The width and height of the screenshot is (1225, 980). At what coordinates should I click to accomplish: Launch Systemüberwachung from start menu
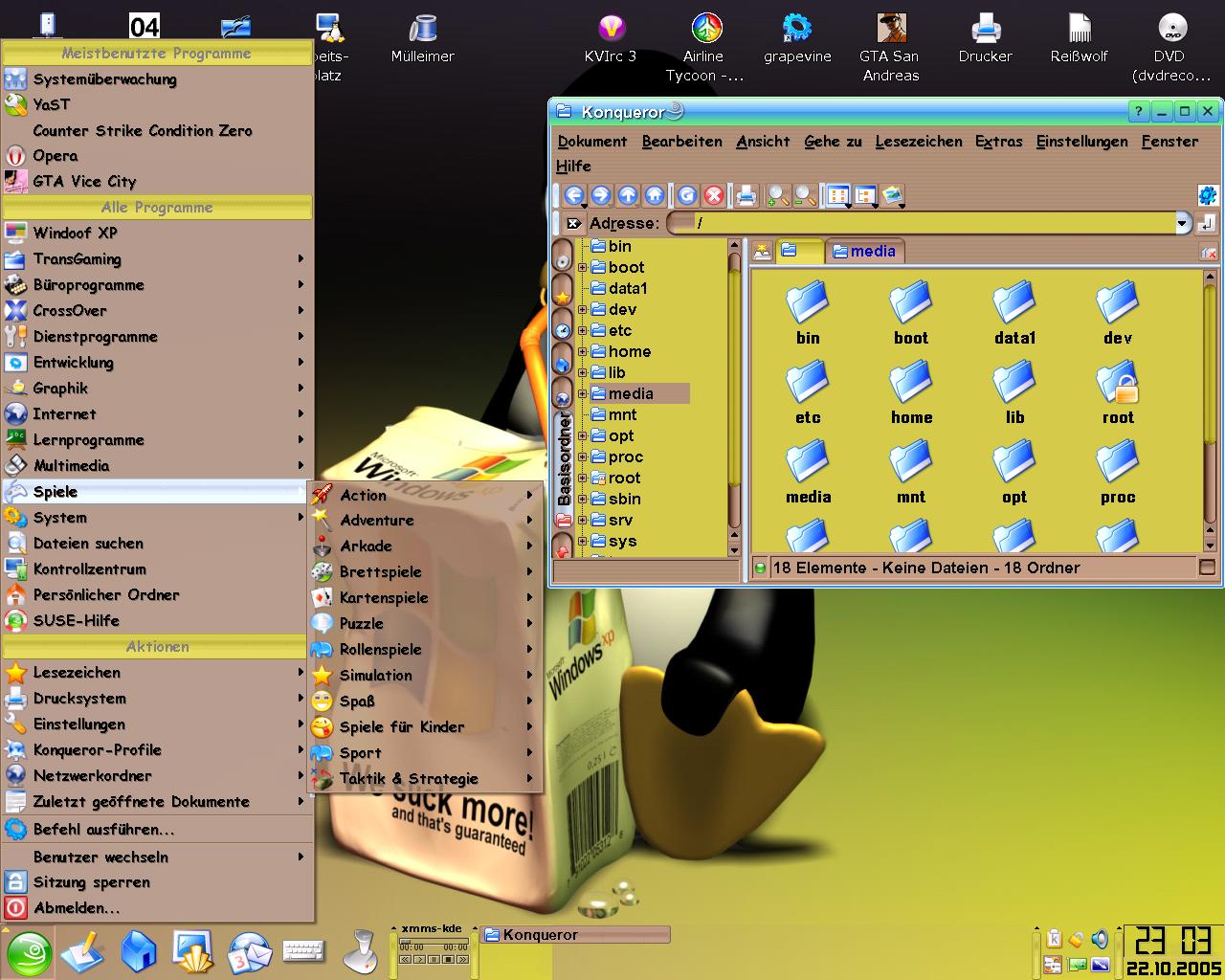click(x=157, y=79)
